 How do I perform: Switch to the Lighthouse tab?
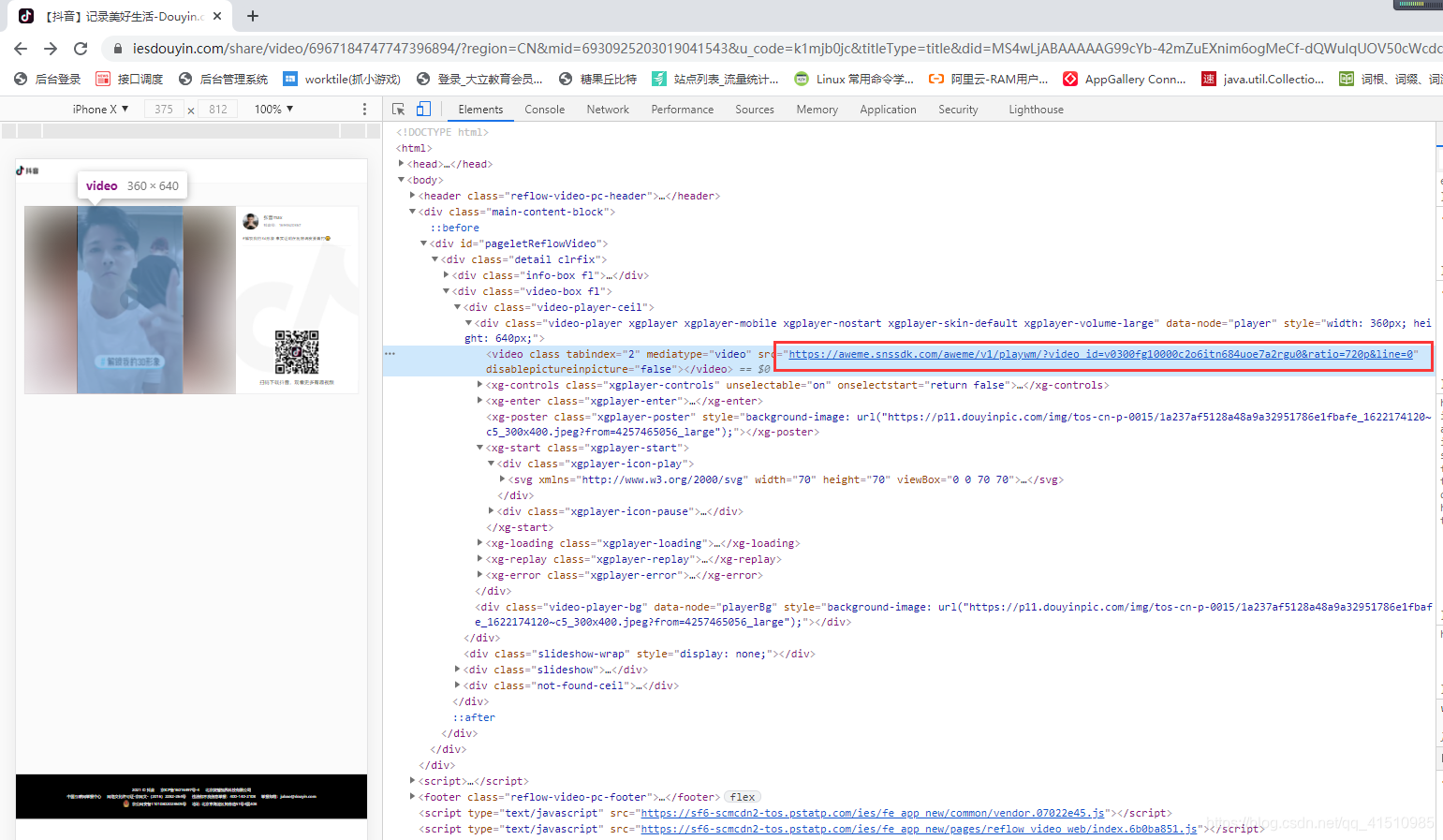coord(1036,110)
